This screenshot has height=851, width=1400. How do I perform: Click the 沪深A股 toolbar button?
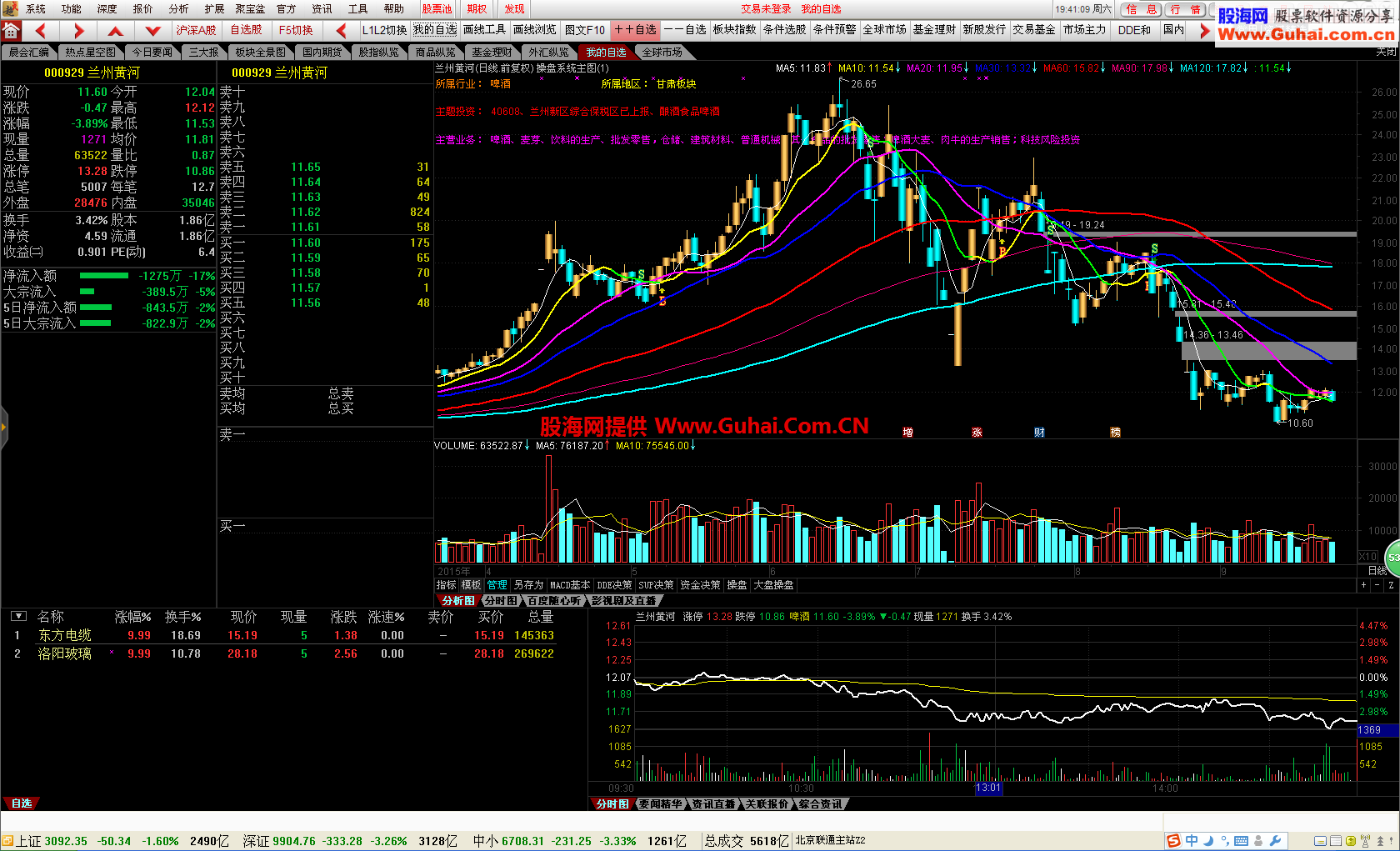[x=196, y=30]
